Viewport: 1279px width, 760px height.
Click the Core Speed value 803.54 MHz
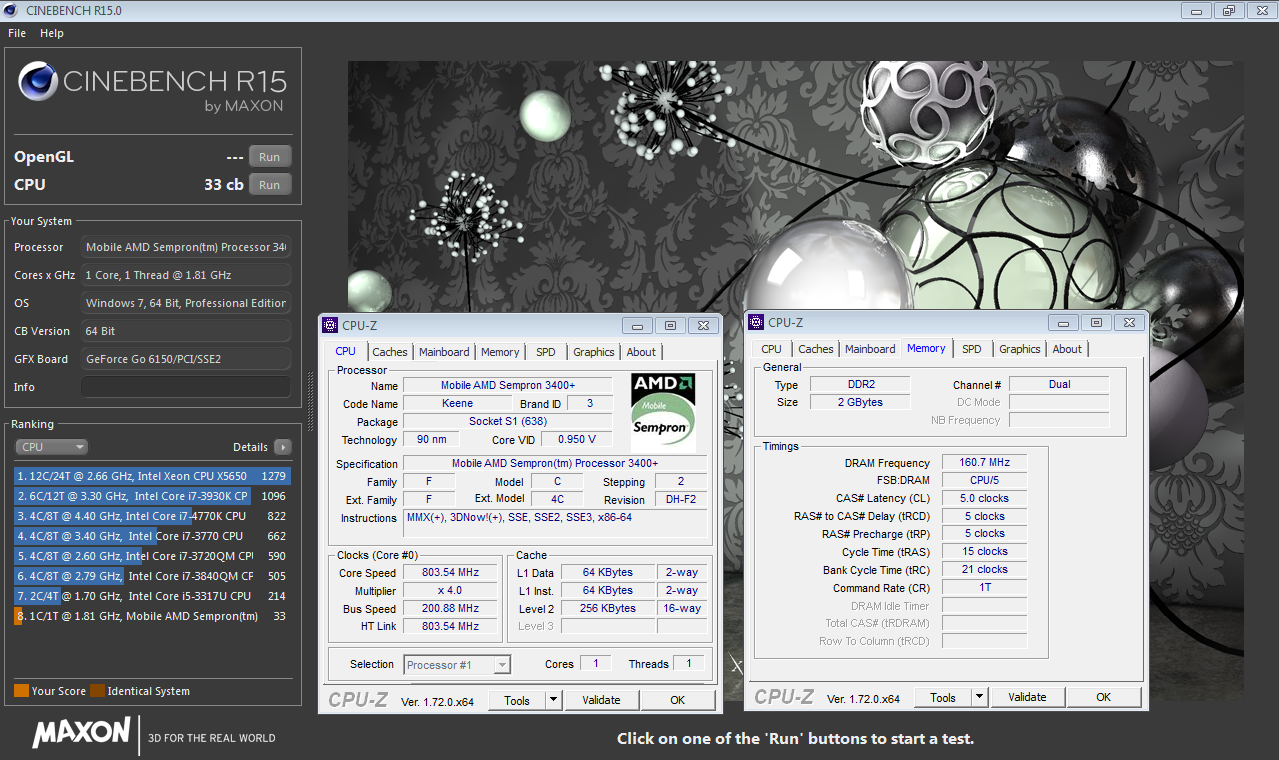pyautogui.click(x=449, y=573)
